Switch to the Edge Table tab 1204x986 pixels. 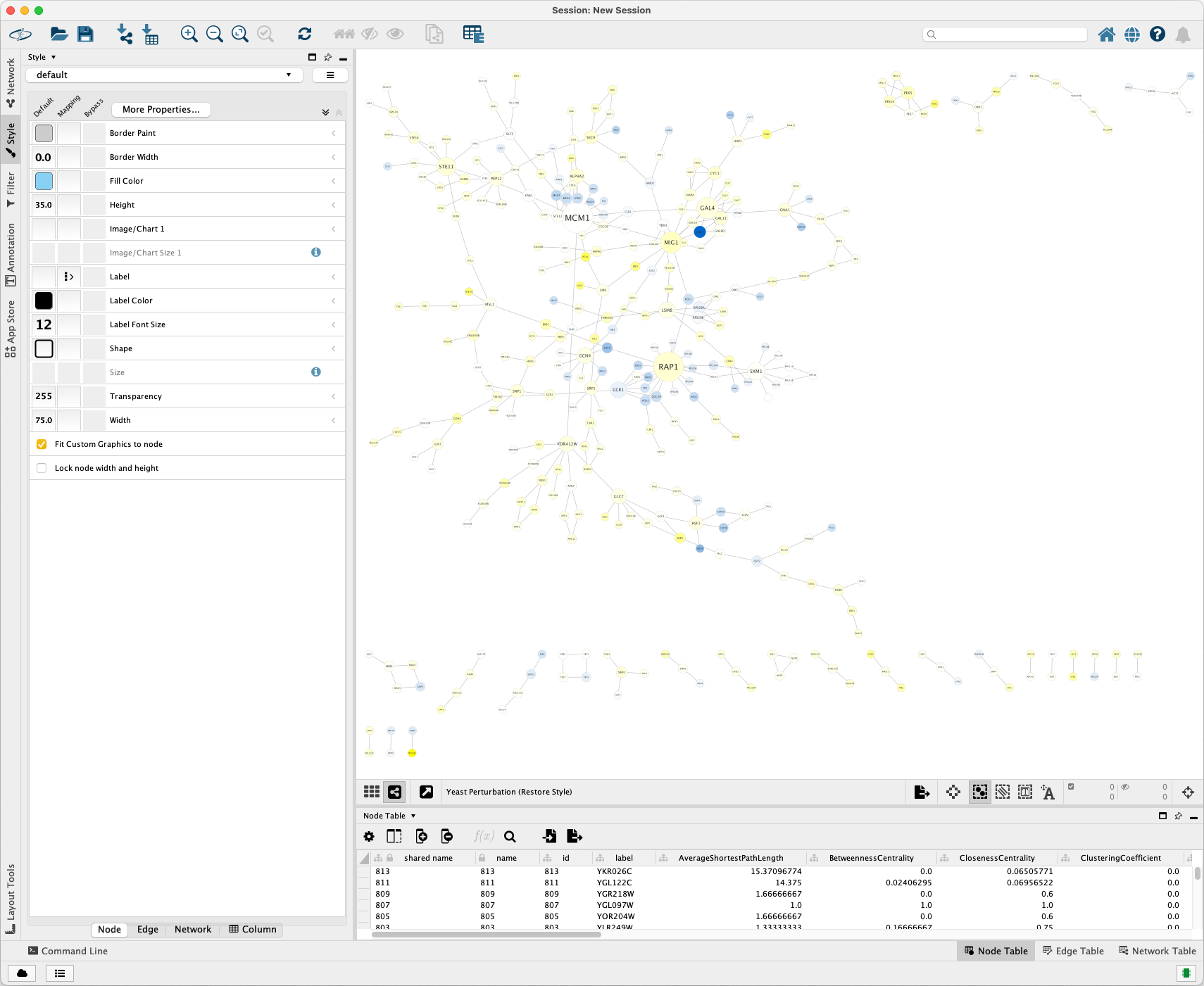click(x=1072, y=951)
